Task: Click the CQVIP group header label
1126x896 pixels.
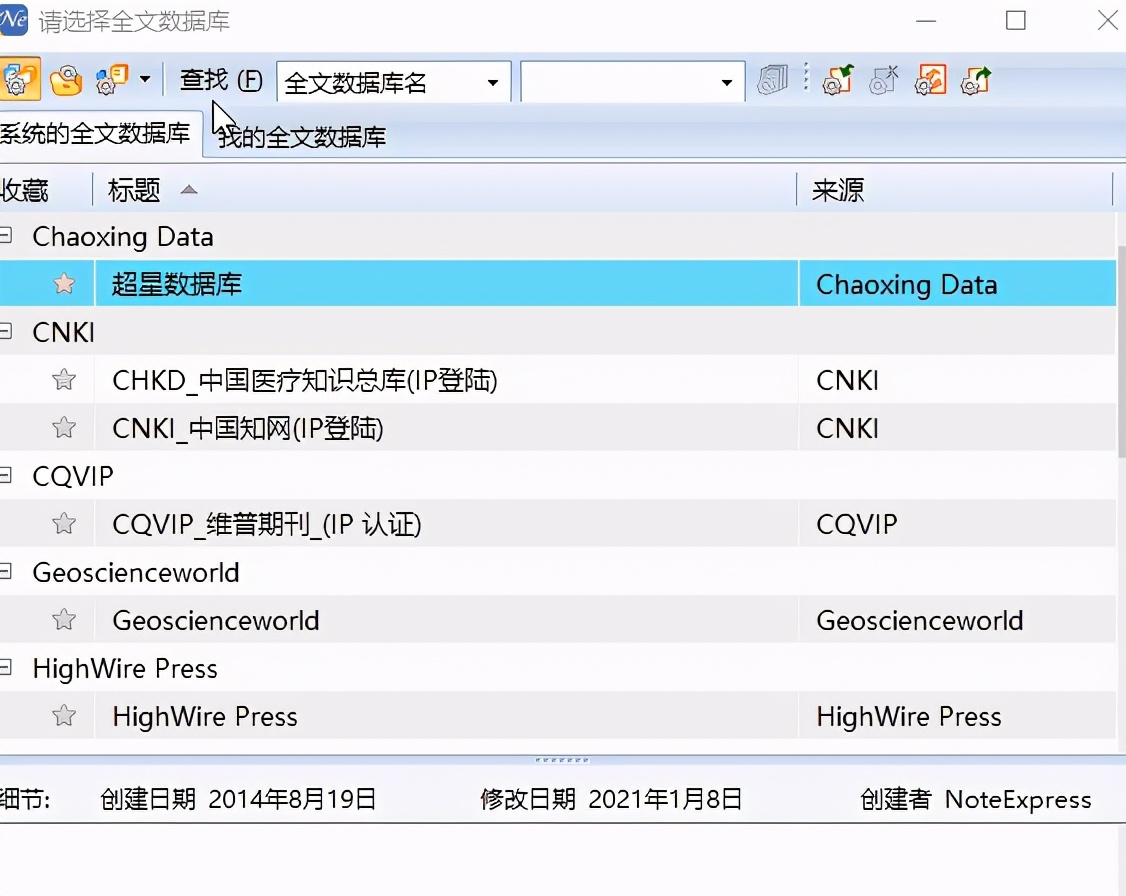Action: [73, 477]
